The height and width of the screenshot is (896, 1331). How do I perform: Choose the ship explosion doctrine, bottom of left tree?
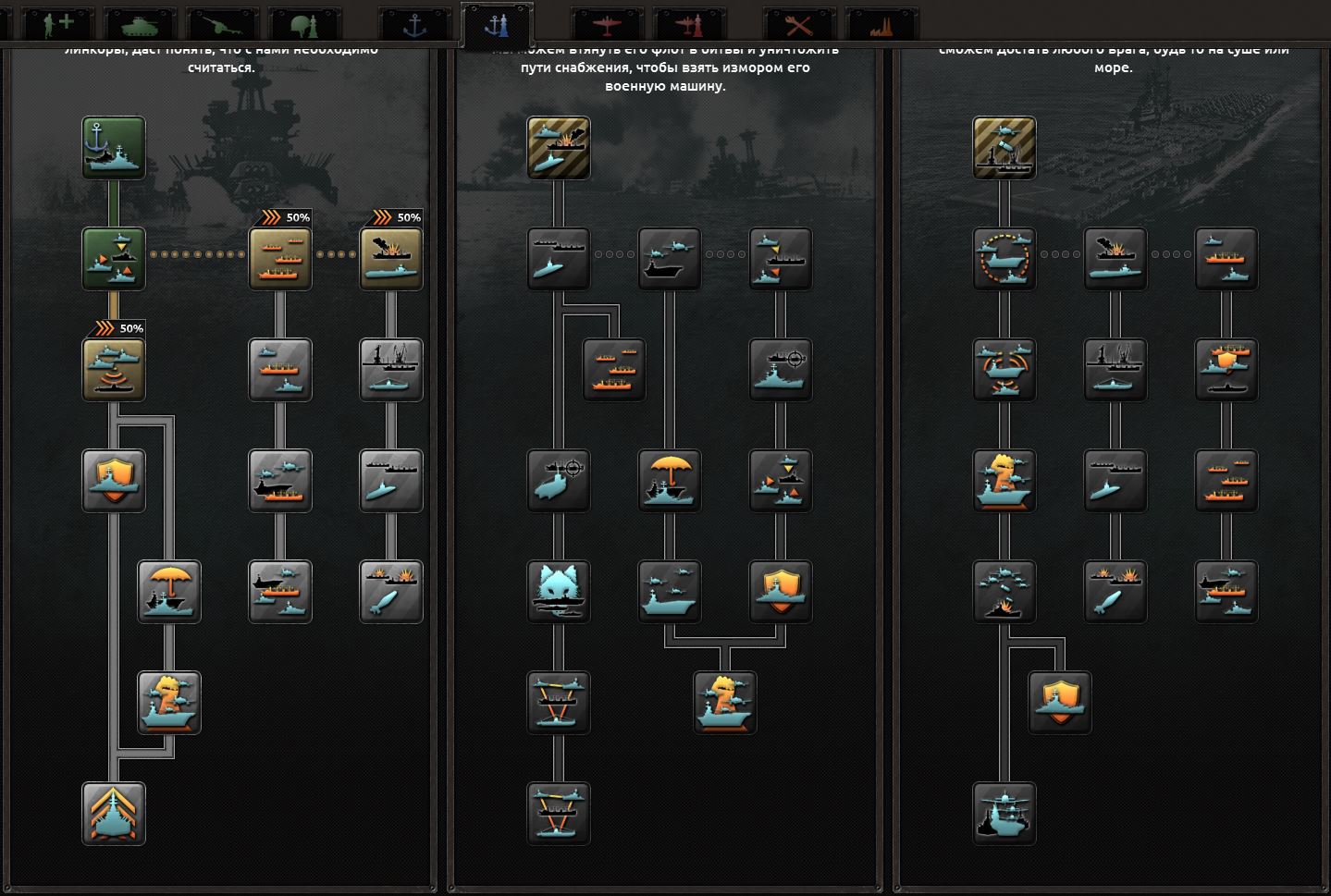(x=169, y=703)
